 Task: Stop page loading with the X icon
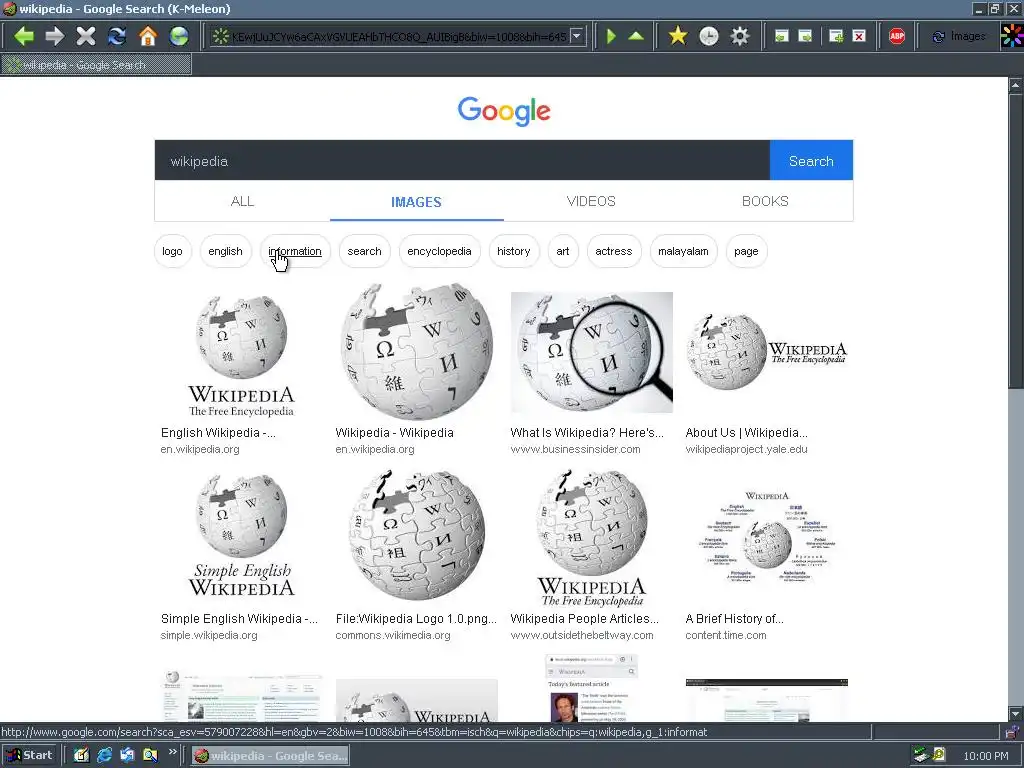86,36
